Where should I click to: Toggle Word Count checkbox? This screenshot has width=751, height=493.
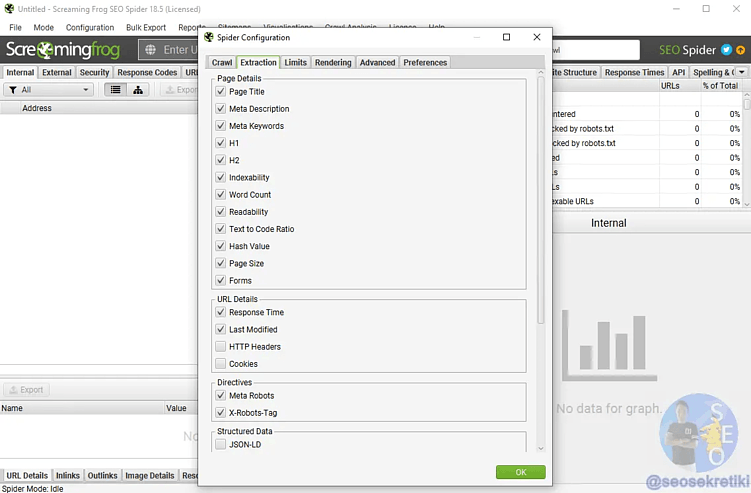tap(220, 195)
